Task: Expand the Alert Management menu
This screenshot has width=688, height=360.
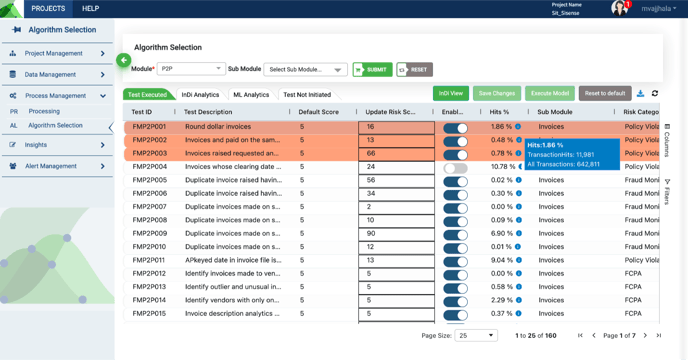Action: click(x=102, y=166)
